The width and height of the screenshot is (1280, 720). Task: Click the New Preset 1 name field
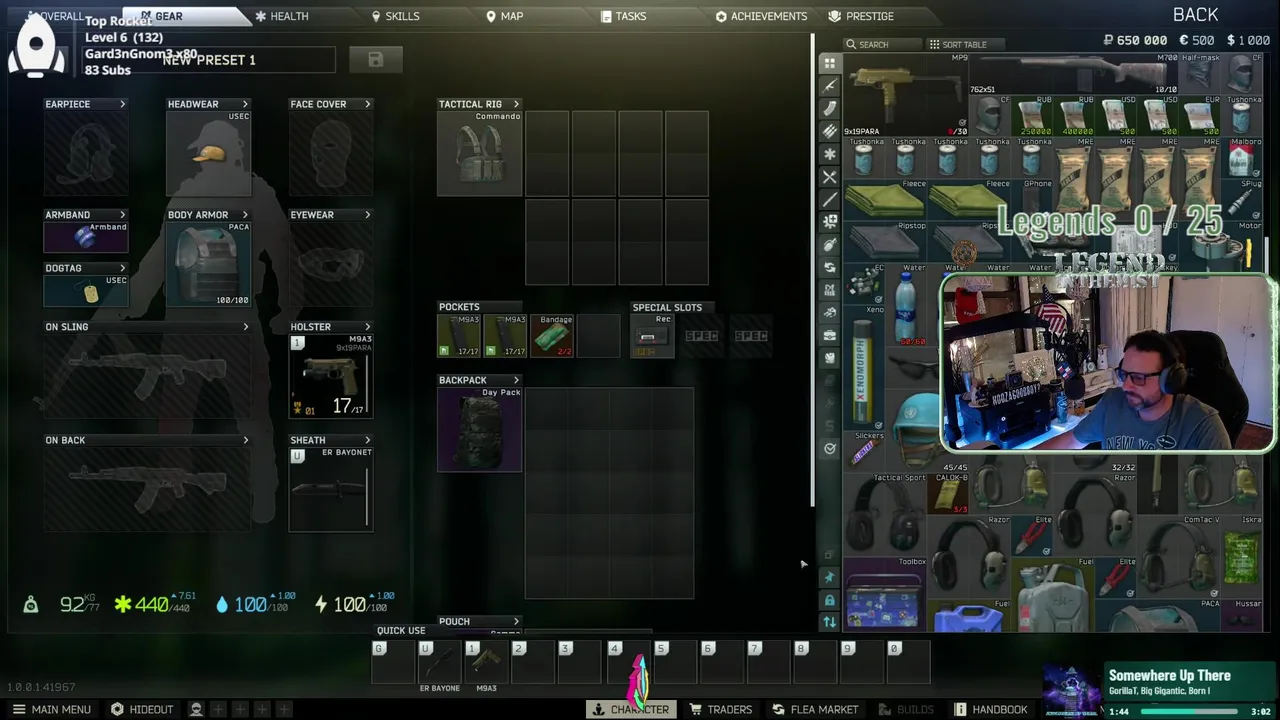(x=209, y=60)
